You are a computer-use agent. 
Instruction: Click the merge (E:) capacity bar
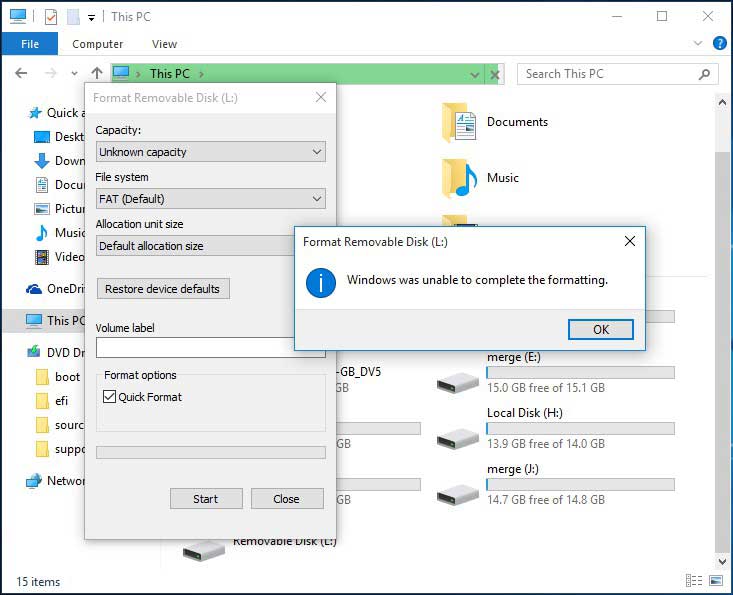click(580, 373)
